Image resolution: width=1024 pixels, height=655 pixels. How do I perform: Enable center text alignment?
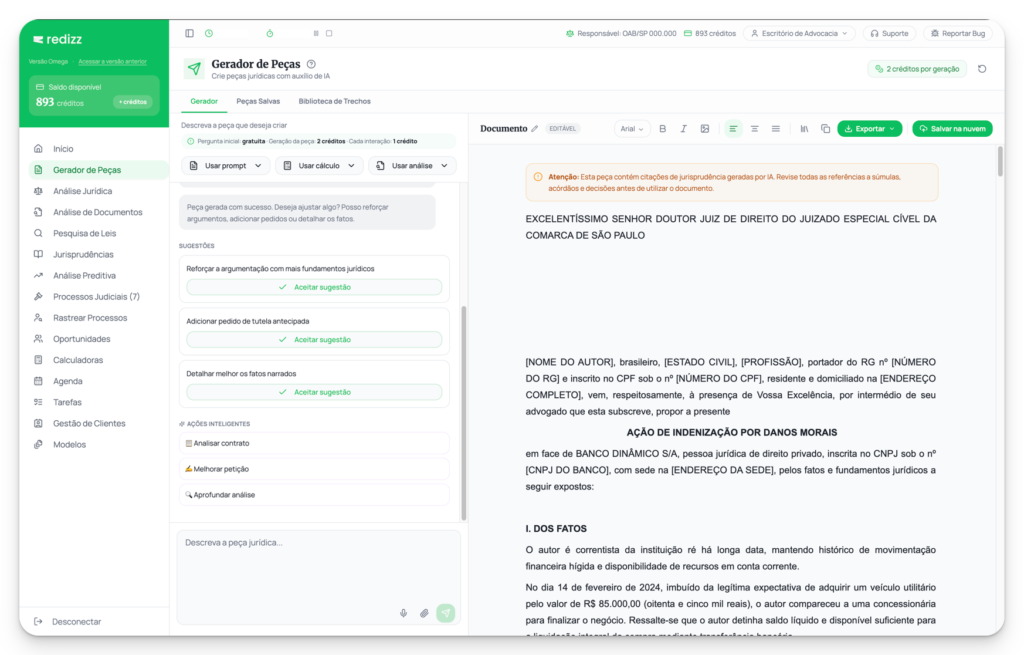[x=754, y=129]
